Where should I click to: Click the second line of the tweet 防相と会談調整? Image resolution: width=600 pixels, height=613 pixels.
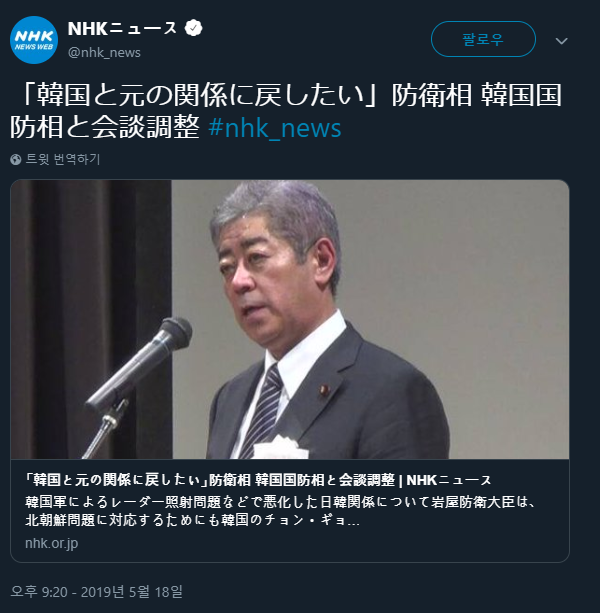(105, 128)
